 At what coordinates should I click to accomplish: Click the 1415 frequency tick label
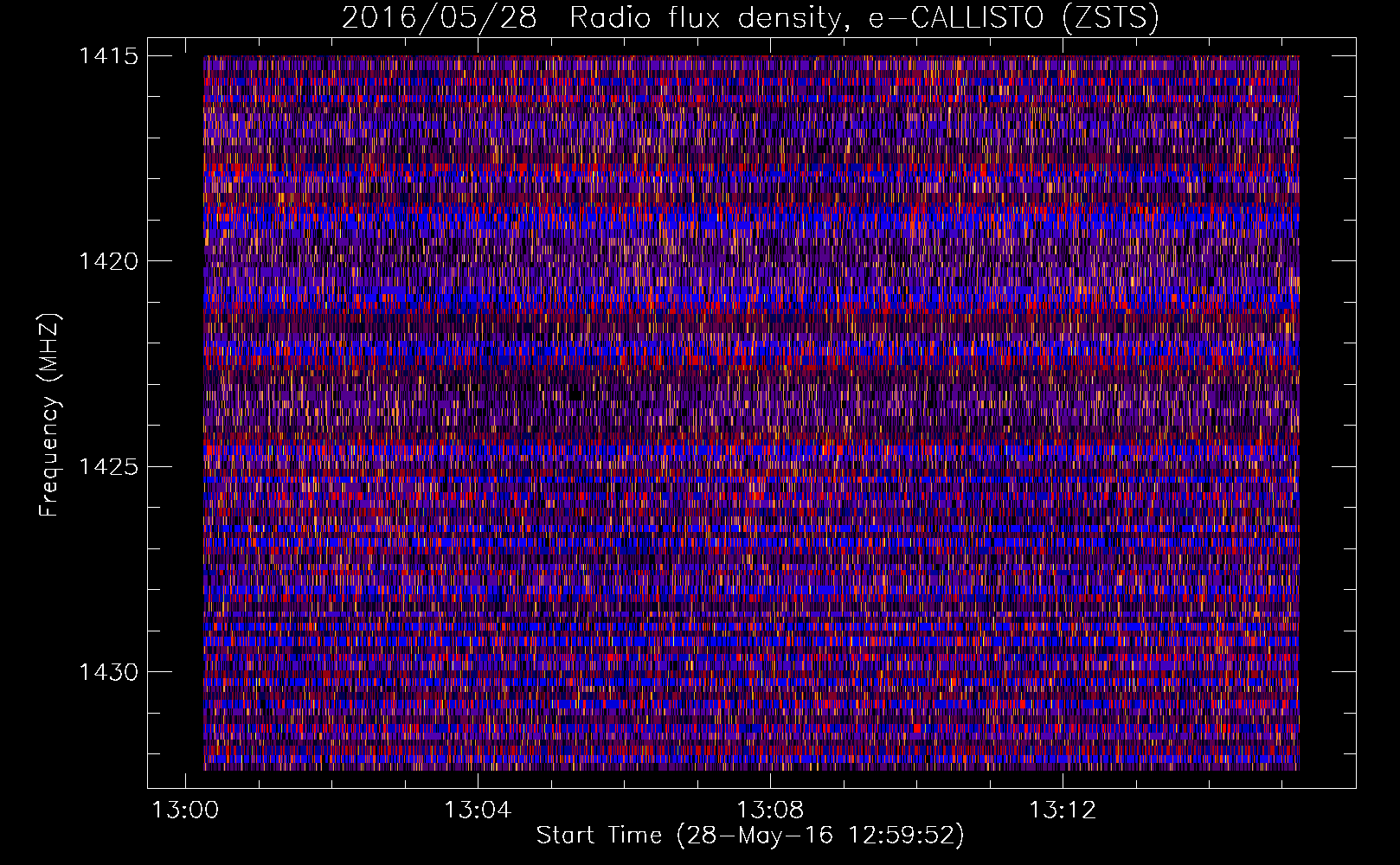(108, 56)
